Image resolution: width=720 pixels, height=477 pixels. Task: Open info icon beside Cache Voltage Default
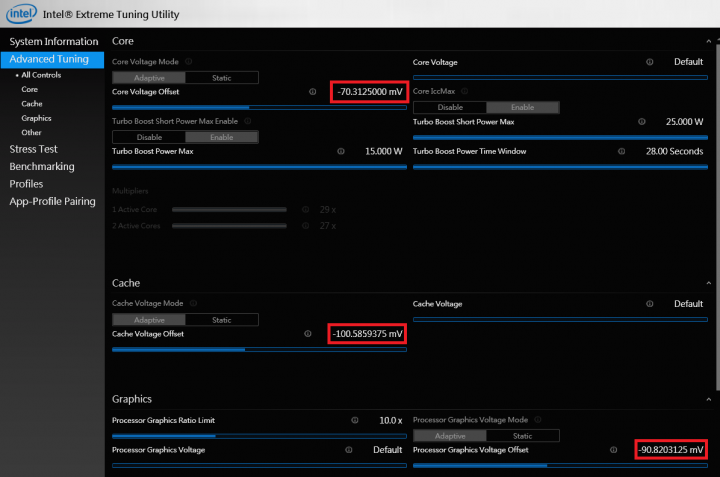click(x=650, y=304)
